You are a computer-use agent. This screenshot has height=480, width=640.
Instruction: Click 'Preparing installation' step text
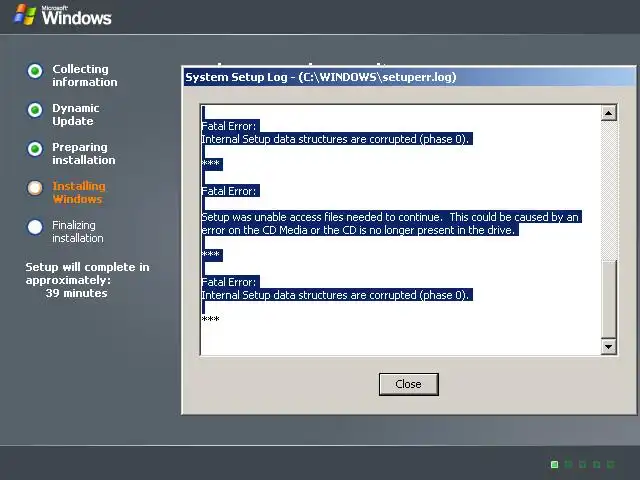tap(84, 153)
